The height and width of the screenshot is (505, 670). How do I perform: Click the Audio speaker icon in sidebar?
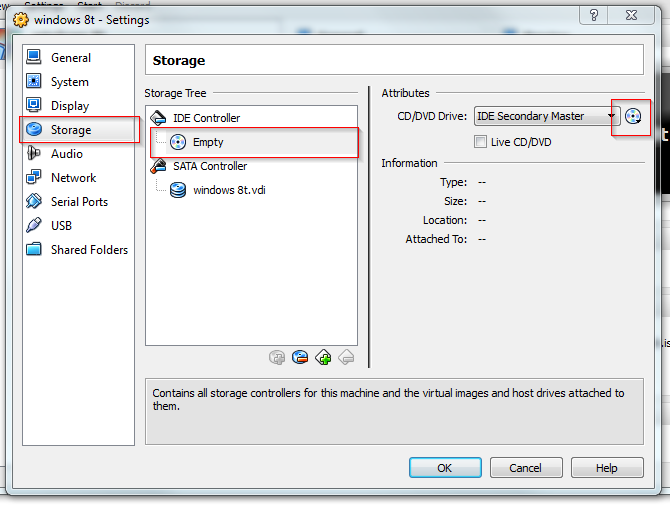coord(34,153)
